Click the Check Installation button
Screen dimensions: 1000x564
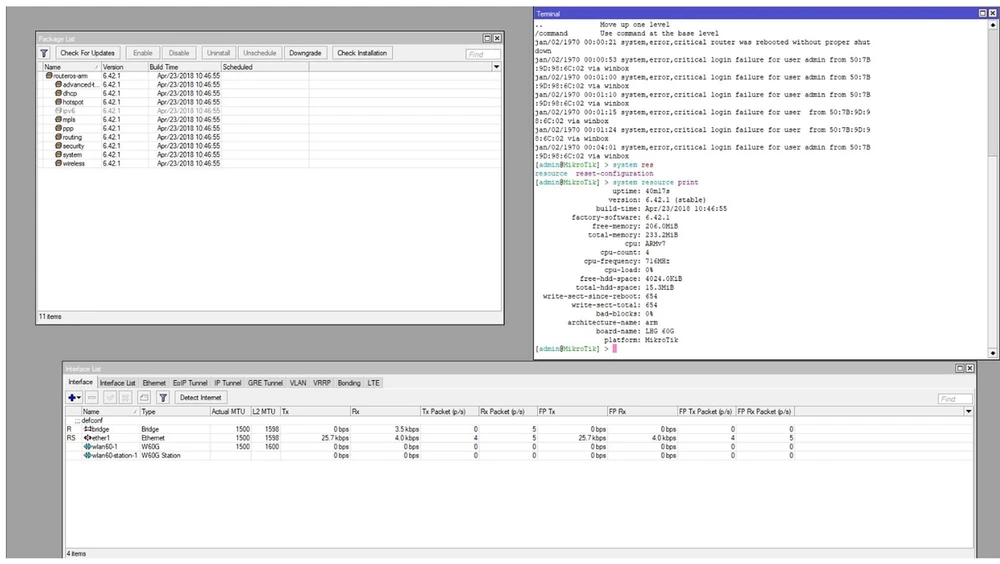coord(362,53)
